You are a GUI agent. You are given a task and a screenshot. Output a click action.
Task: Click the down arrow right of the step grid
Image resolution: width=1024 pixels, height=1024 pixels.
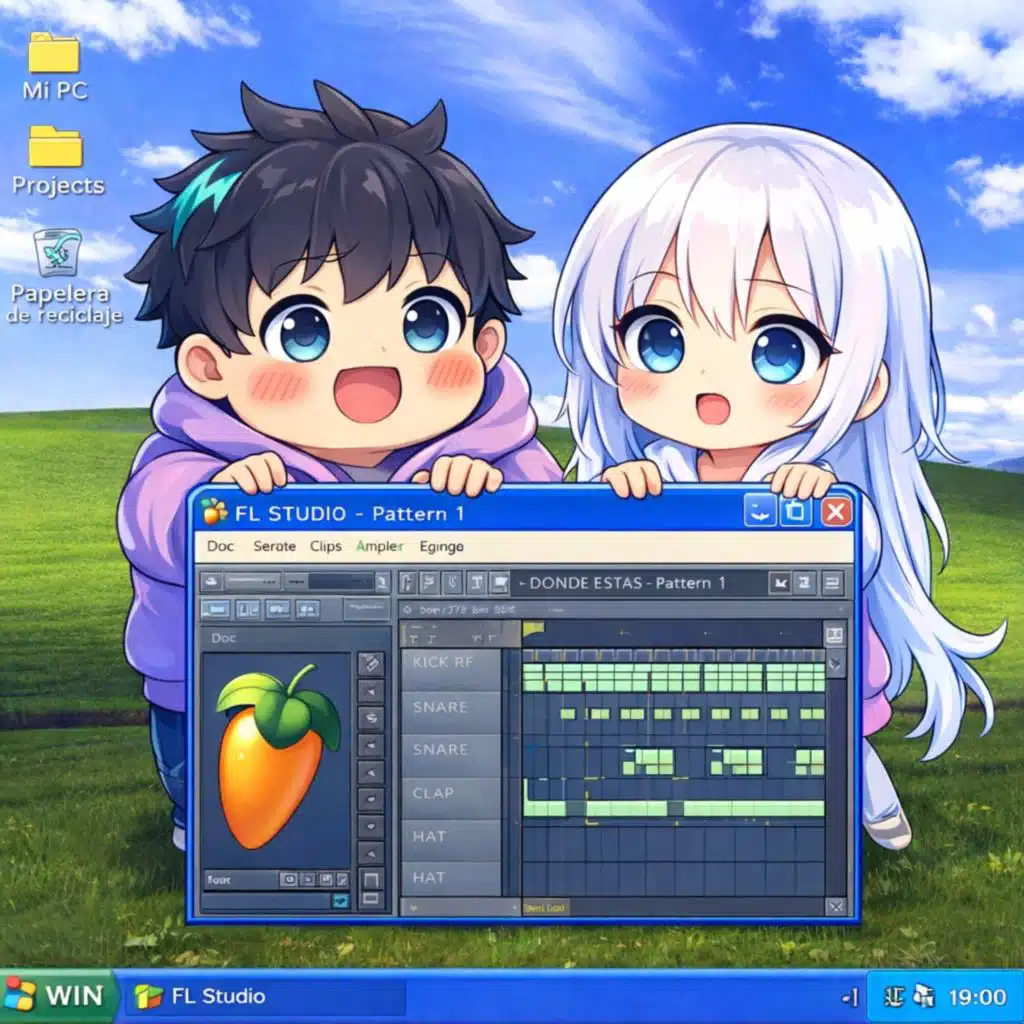836,661
